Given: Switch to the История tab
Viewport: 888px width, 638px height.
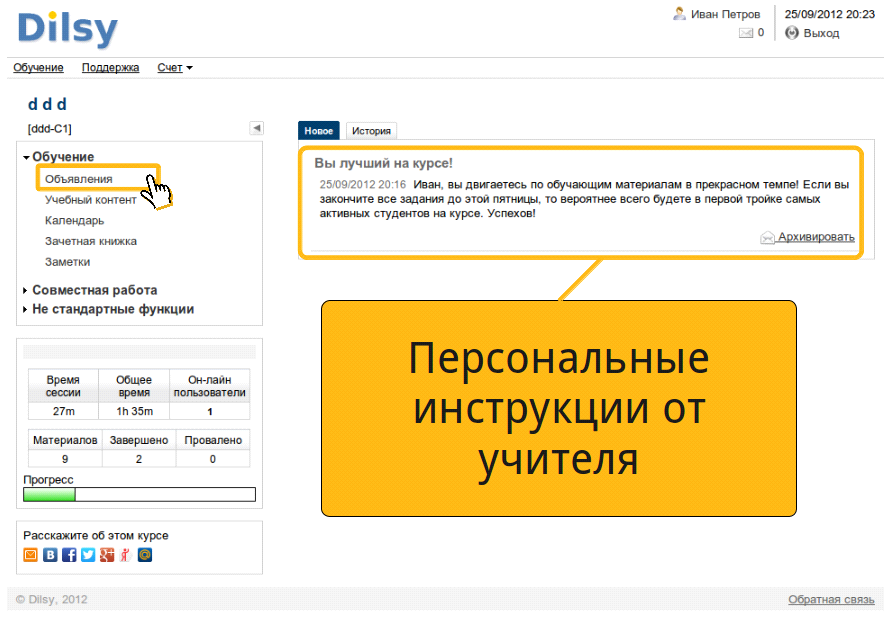Looking at the screenshot, I should coord(372,131).
